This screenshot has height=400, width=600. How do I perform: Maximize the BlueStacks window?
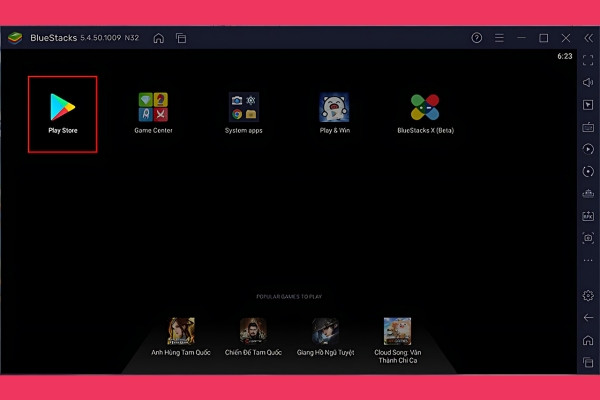pos(543,38)
